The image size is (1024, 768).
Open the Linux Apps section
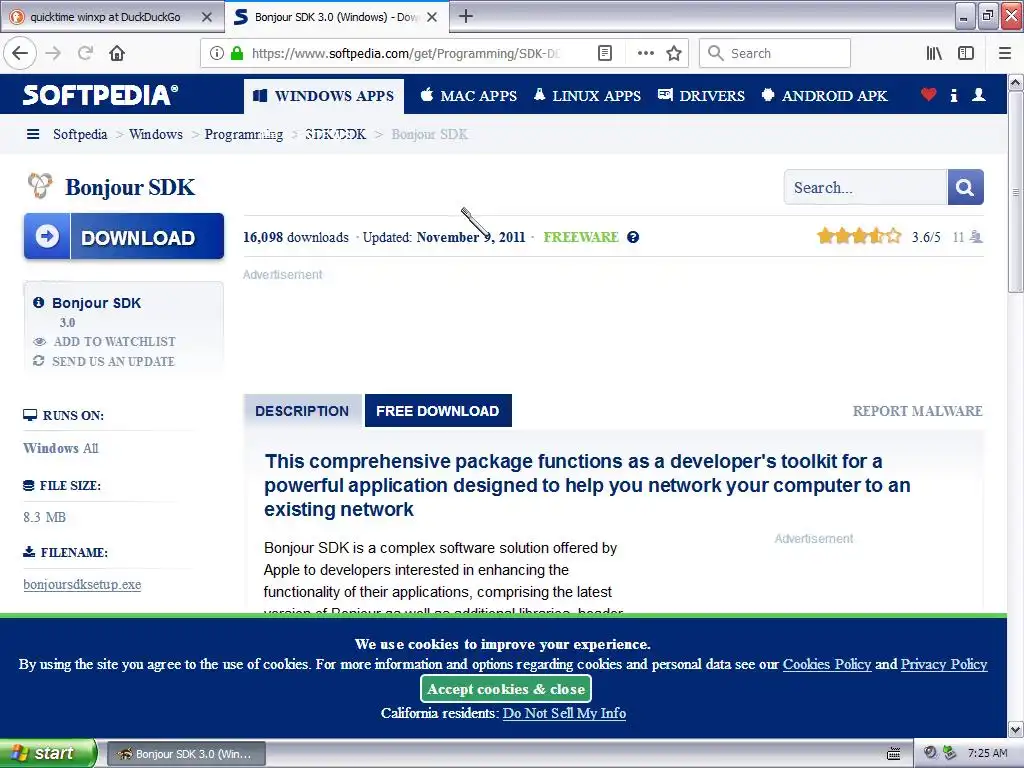coord(587,96)
